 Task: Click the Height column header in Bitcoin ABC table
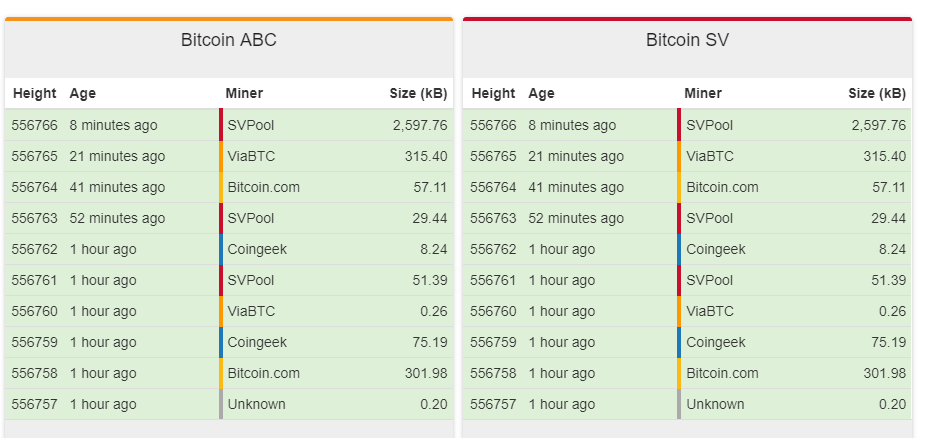[x=34, y=94]
